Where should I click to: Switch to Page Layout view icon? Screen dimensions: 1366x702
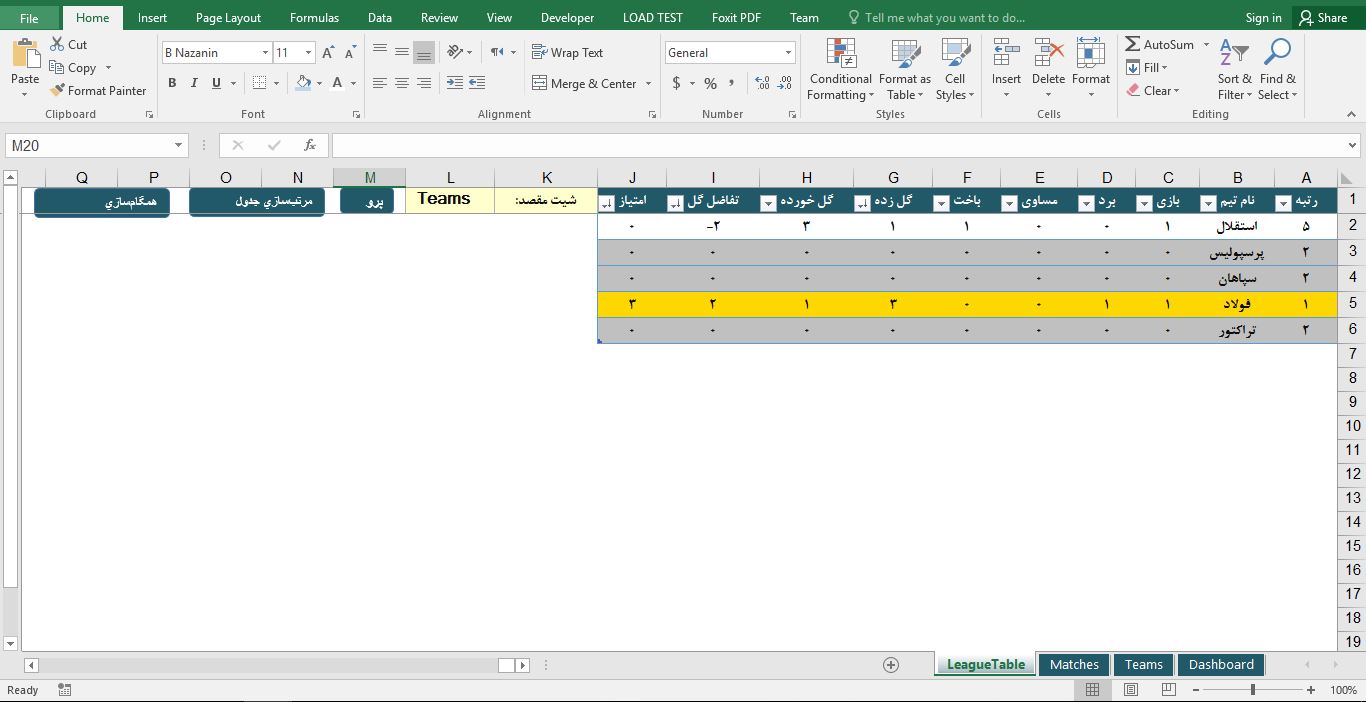[1131, 690]
